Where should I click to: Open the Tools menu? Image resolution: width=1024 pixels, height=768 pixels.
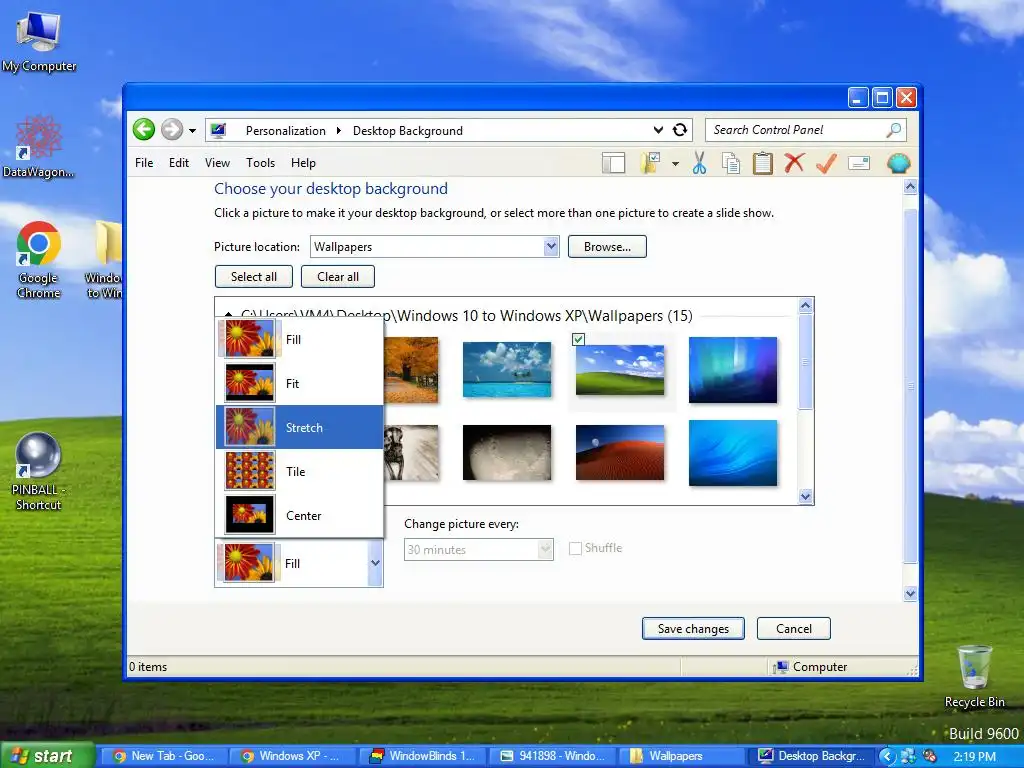point(260,163)
